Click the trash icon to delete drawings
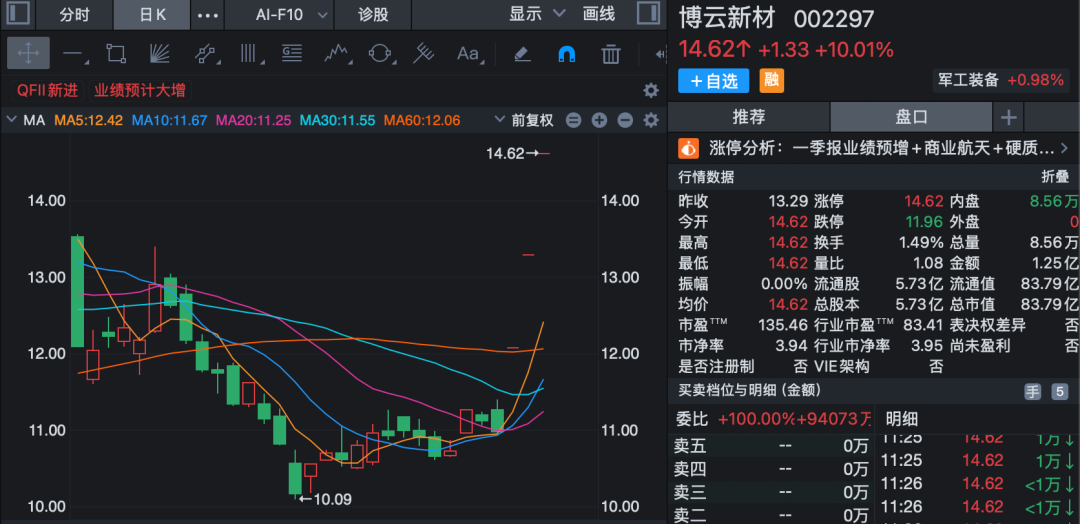Viewport: 1080px width, 524px height. coord(611,53)
